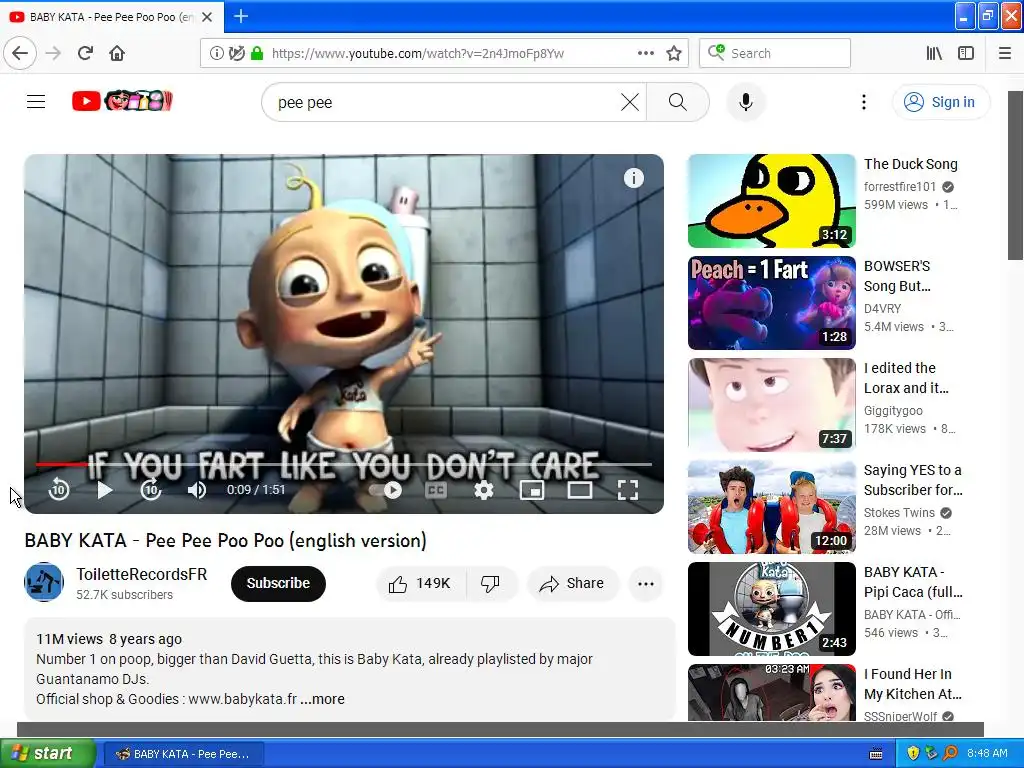Open the YouTube guide hamburger menu
This screenshot has height=768, width=1024.
tap(36, 102)
